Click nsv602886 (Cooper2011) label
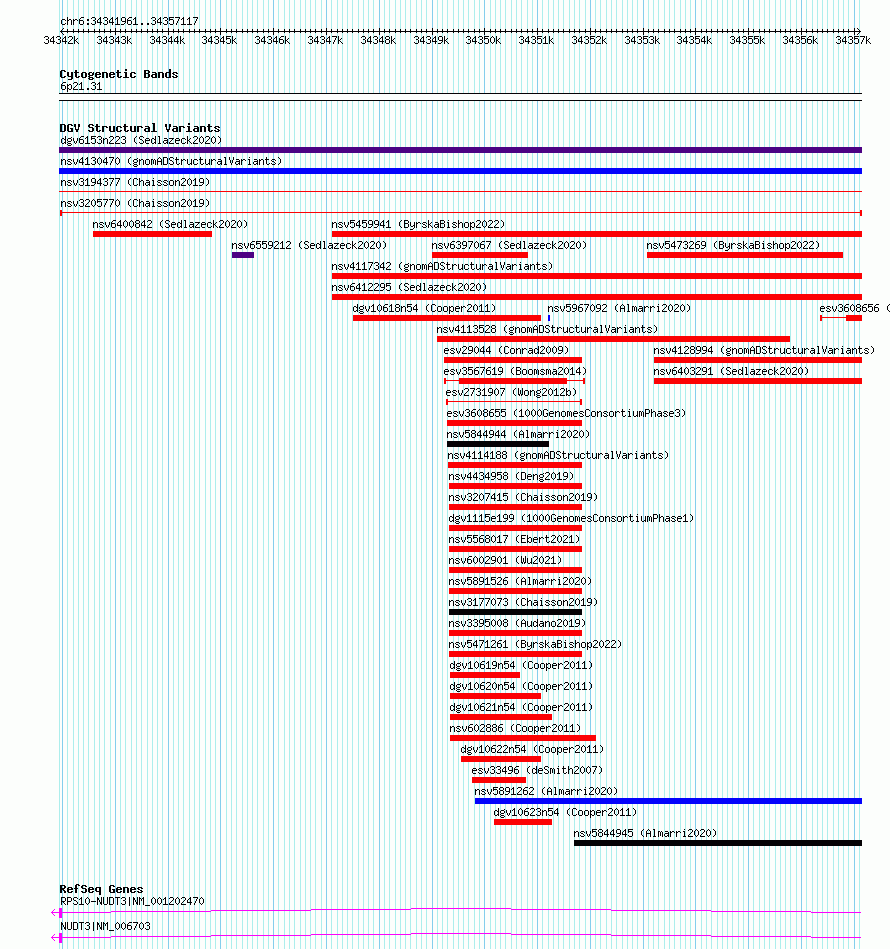This screenshot has height=949, width=890. pyautogui.click(x=515, y=728)
